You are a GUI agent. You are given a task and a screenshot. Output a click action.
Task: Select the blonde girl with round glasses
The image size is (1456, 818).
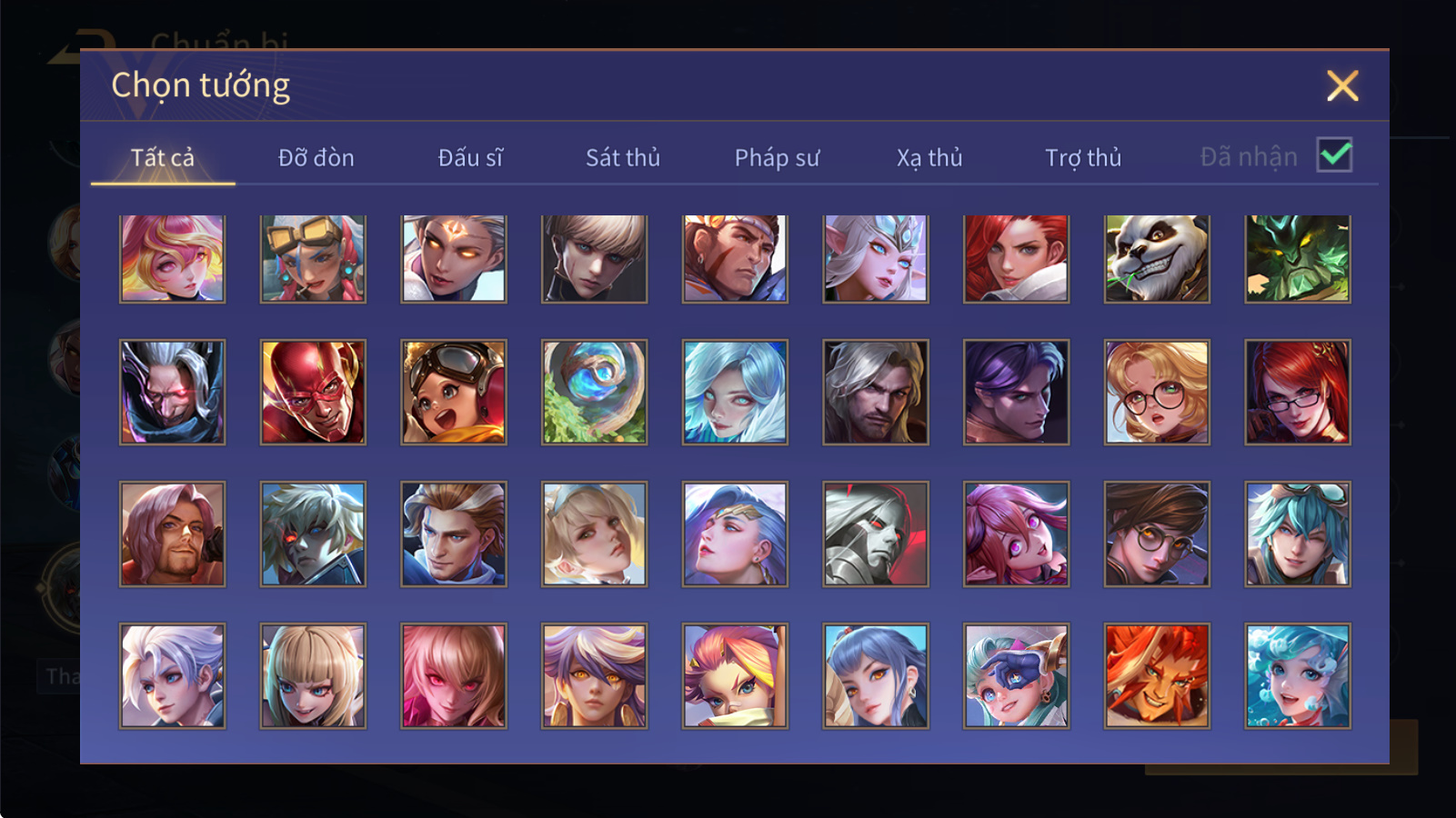[1157, 393]
